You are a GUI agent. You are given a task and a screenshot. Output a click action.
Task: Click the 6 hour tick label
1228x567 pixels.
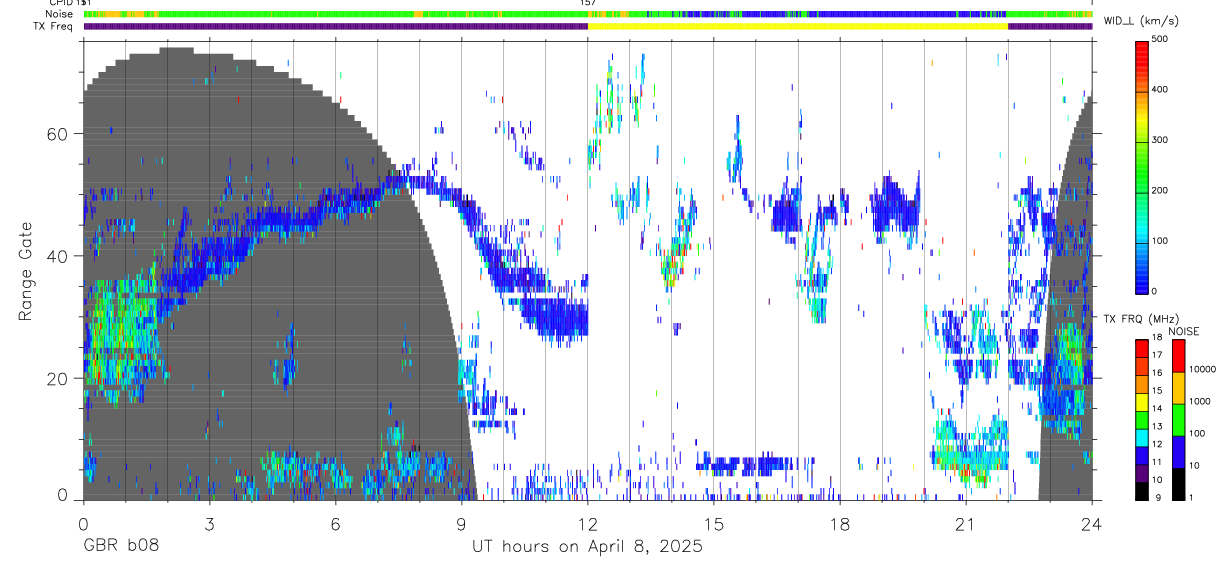[x=335, y=524]
